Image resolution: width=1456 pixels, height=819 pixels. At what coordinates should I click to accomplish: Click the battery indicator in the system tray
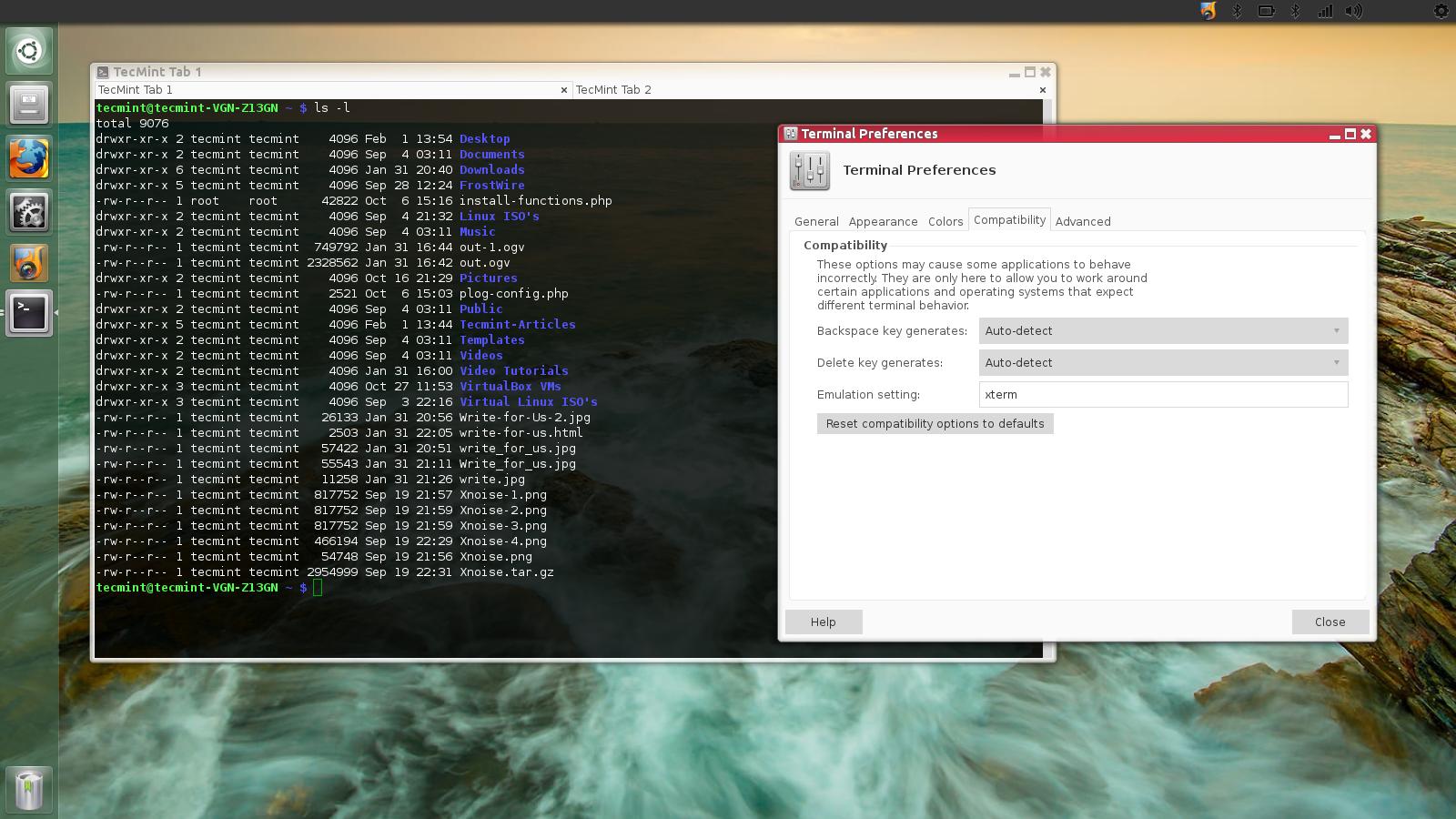[1265, 11]
